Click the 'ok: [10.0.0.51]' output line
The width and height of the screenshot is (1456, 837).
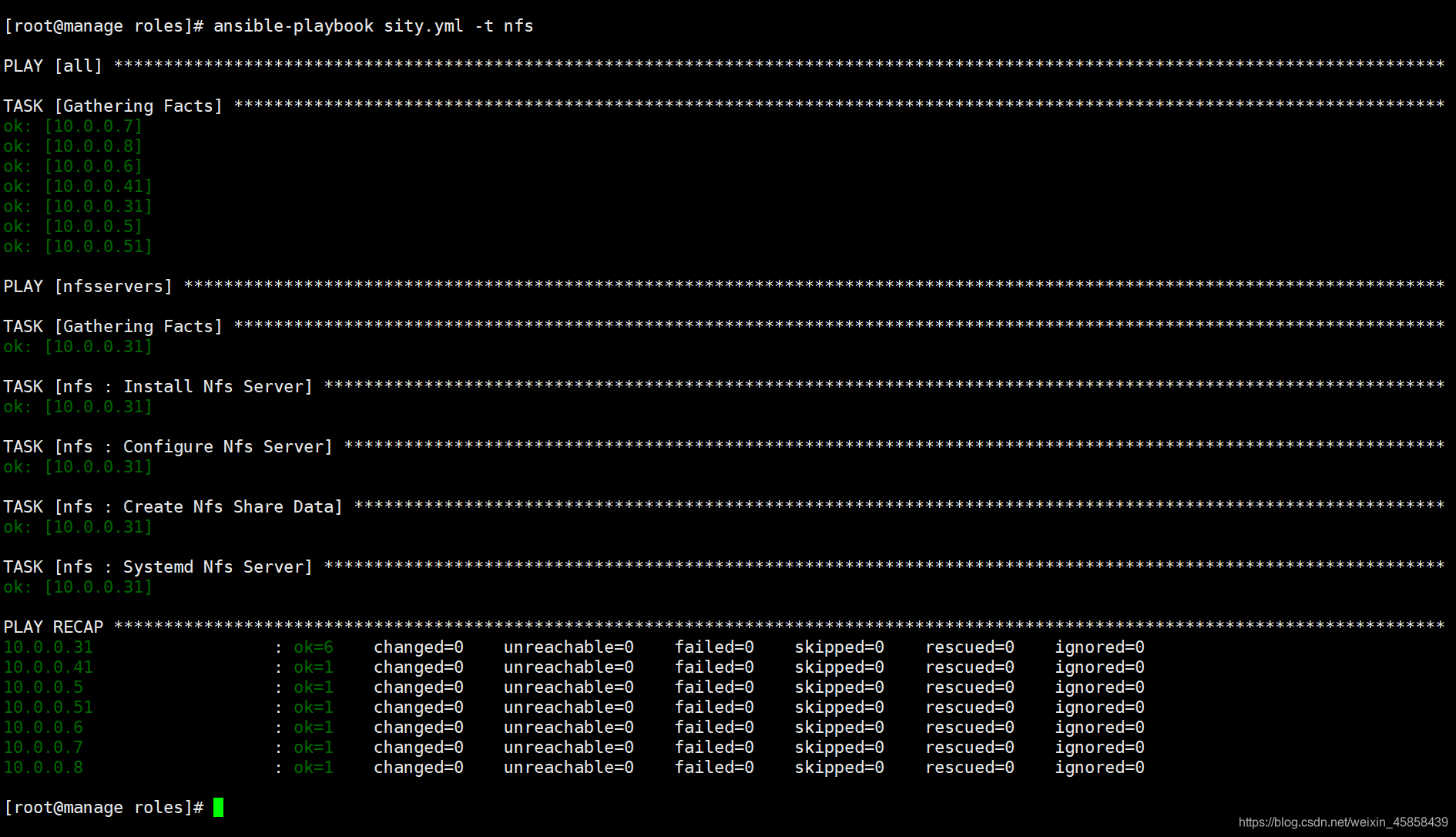78,247
